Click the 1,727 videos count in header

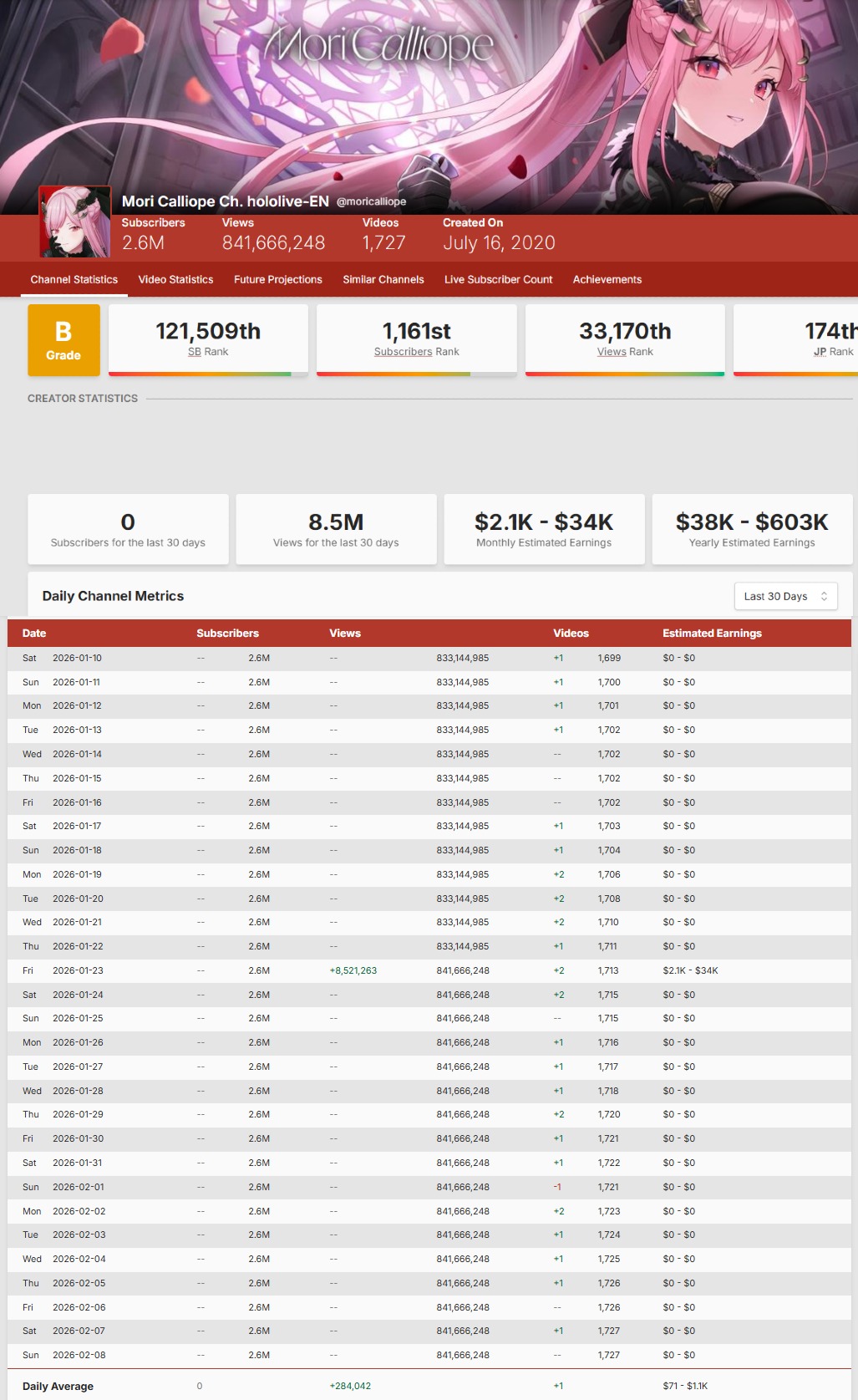click(383, 242)
